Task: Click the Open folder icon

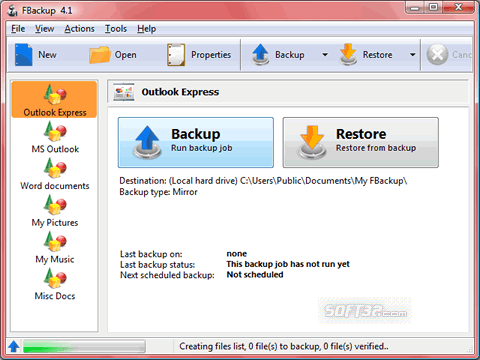Action: pos(99,55)
